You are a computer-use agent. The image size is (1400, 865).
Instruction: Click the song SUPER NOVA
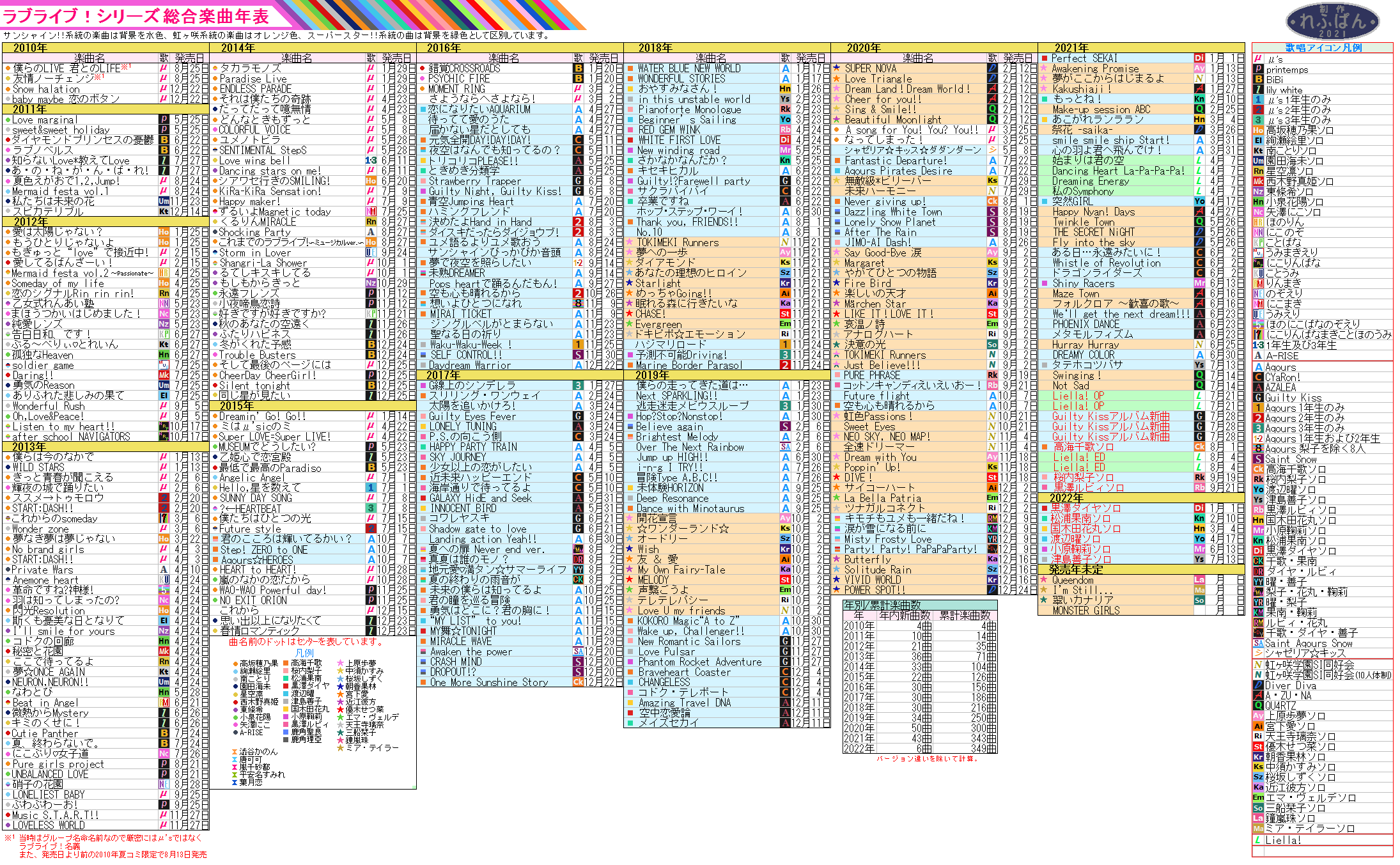click(871, 68)
